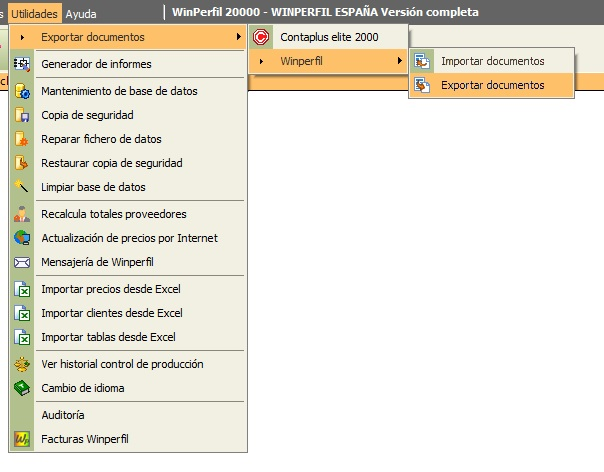Click the Actualización de precios globe icon
Image resolution: width=604 pixels, height=472 pixels.
click(x=22, y=238)
